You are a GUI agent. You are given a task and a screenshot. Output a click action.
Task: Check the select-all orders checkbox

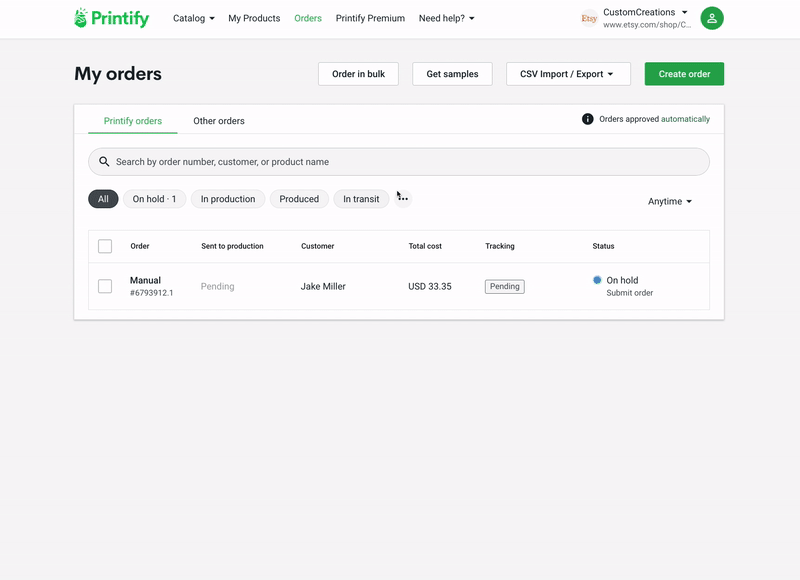click(x=105, y=246)
